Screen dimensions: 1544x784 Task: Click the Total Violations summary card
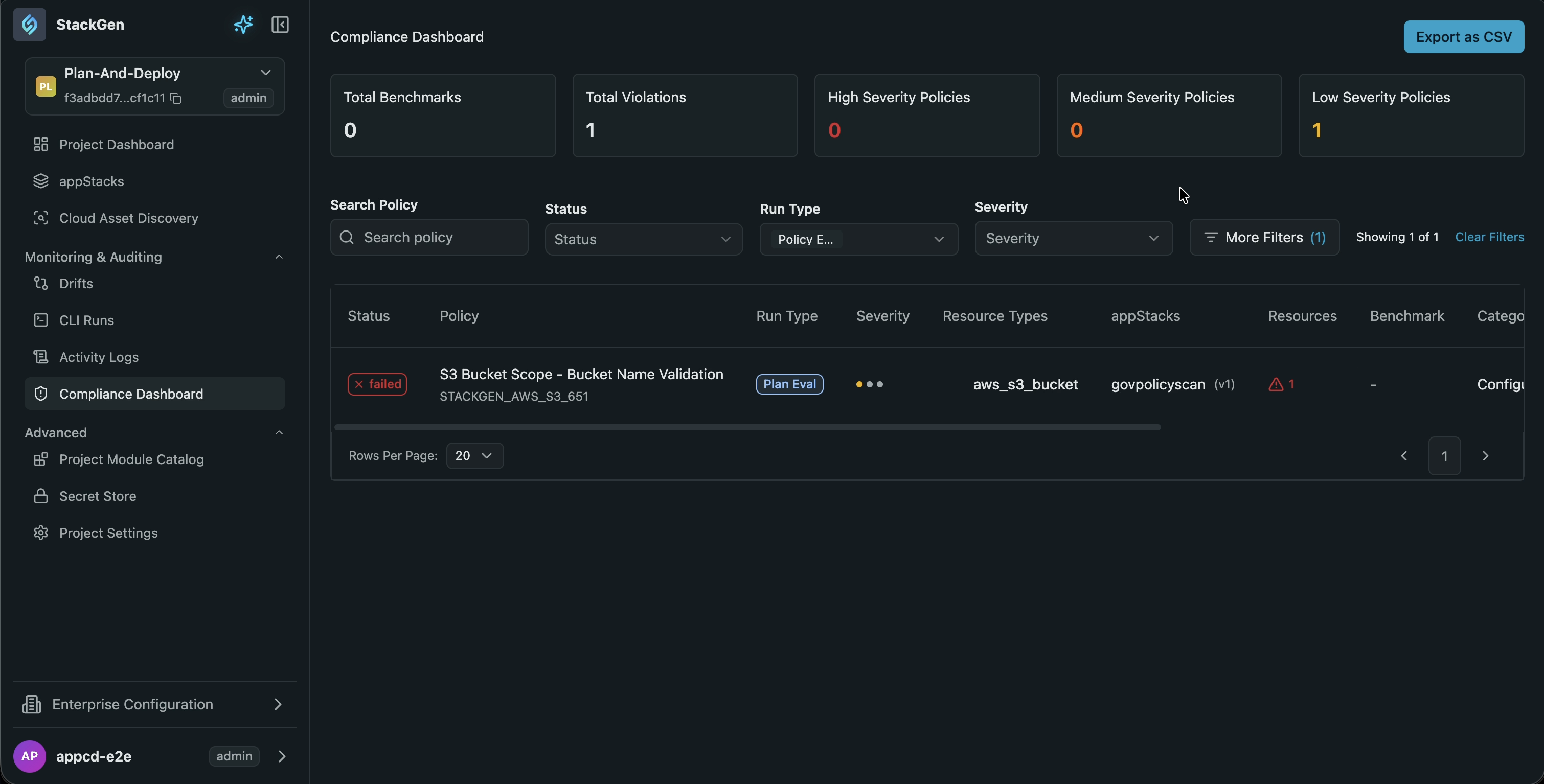pos(685,116)
